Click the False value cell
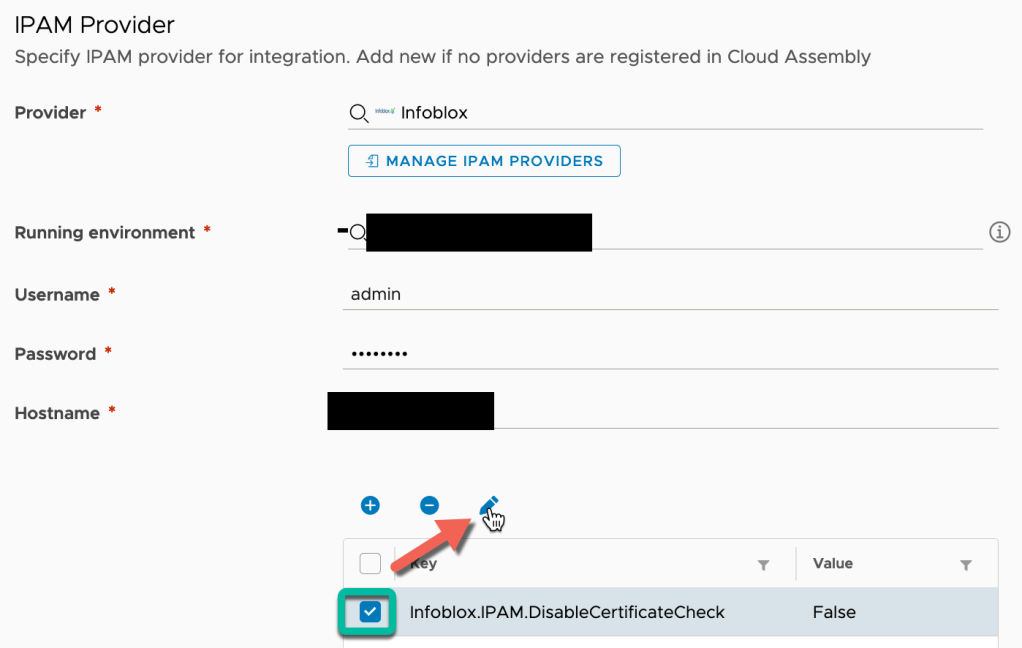Viewport: 1022px width, 648px height. coord(834,612)
